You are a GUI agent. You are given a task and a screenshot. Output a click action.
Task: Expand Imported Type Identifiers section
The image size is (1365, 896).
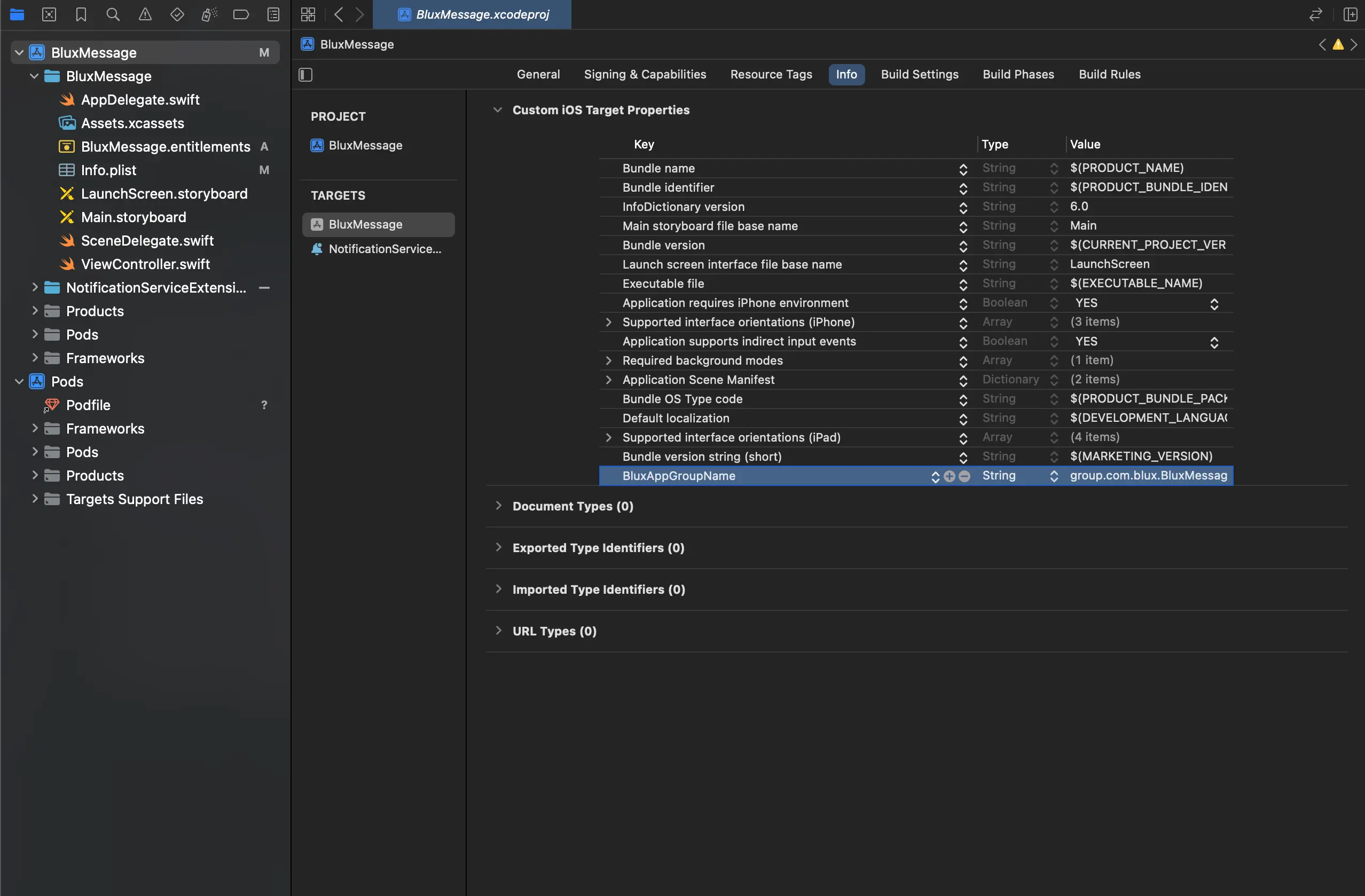click(x=498, y=589)
